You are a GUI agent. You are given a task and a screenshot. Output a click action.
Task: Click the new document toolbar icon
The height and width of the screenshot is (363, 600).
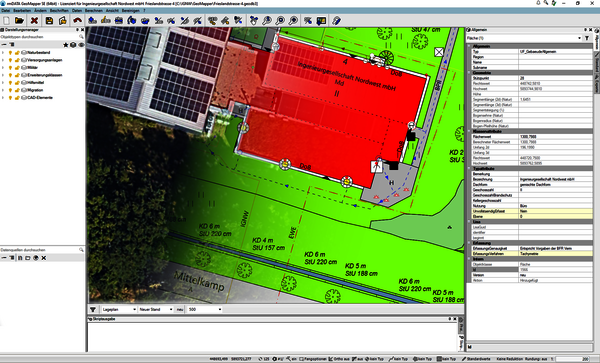[7, 21]
